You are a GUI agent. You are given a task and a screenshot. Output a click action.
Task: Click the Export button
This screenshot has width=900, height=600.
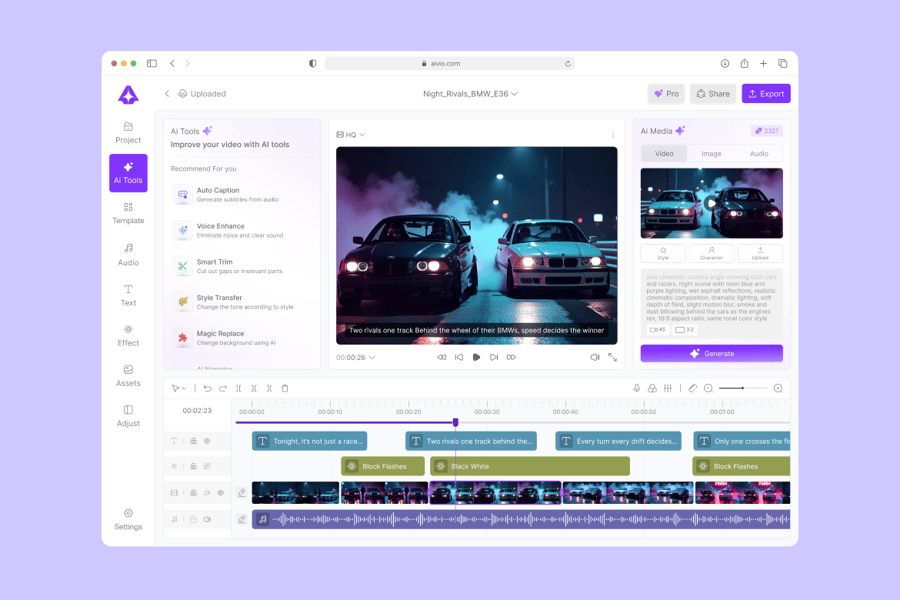pos(766,94)
